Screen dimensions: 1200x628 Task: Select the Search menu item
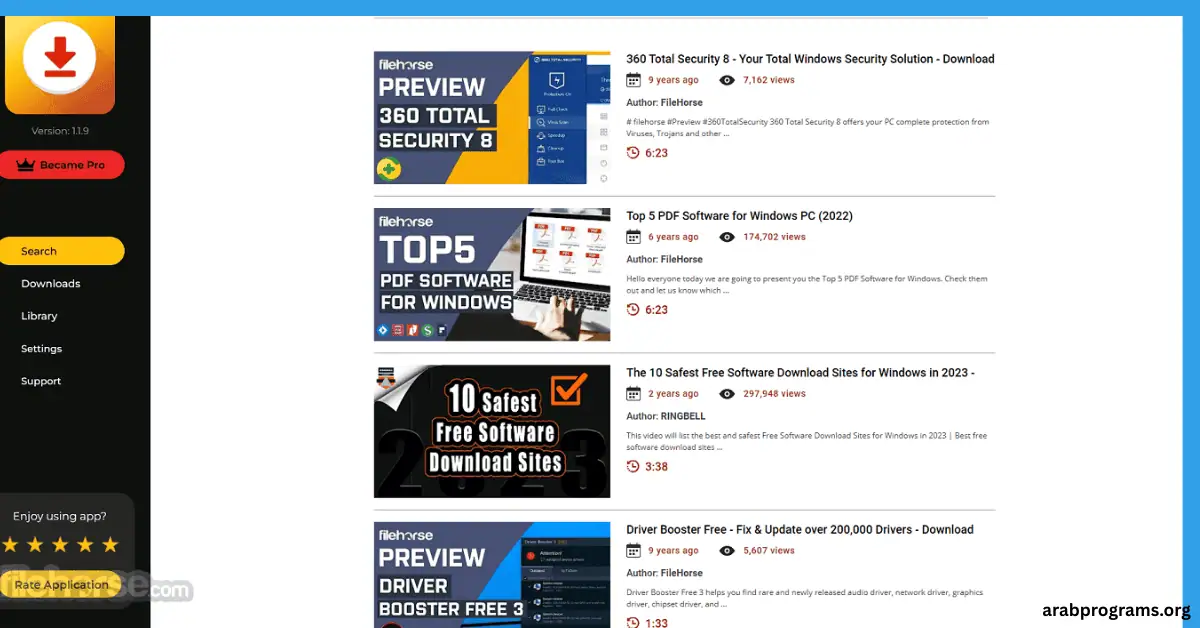click(x=62, y=251)
